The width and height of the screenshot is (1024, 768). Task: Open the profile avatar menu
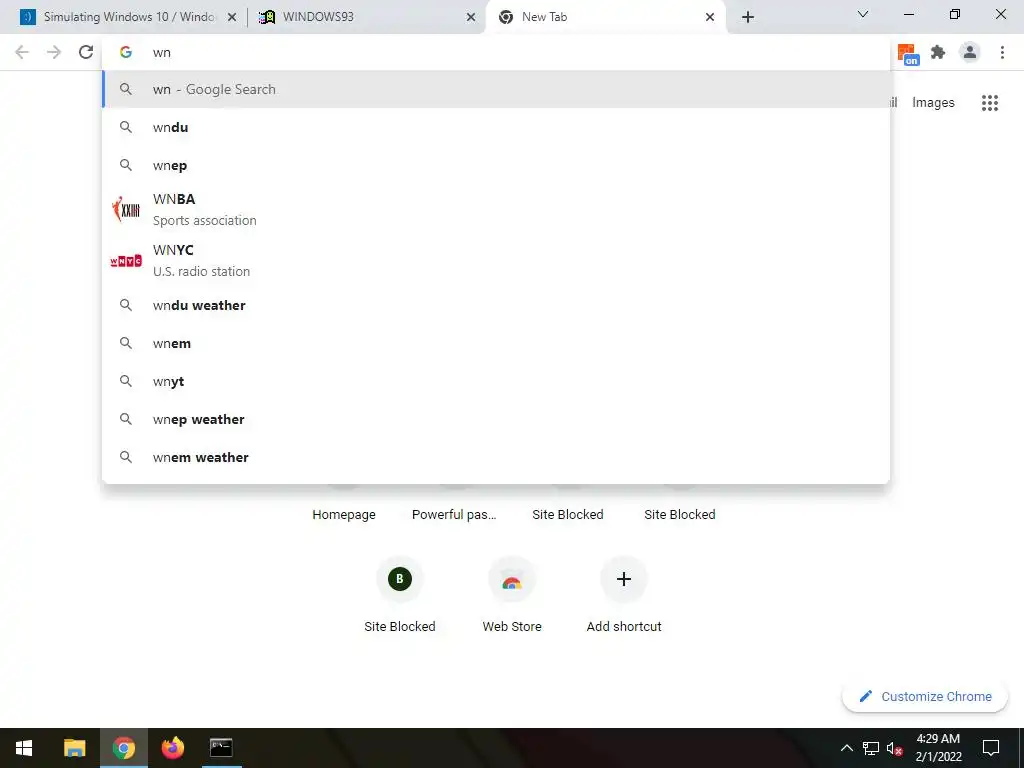tap(970, 52)
